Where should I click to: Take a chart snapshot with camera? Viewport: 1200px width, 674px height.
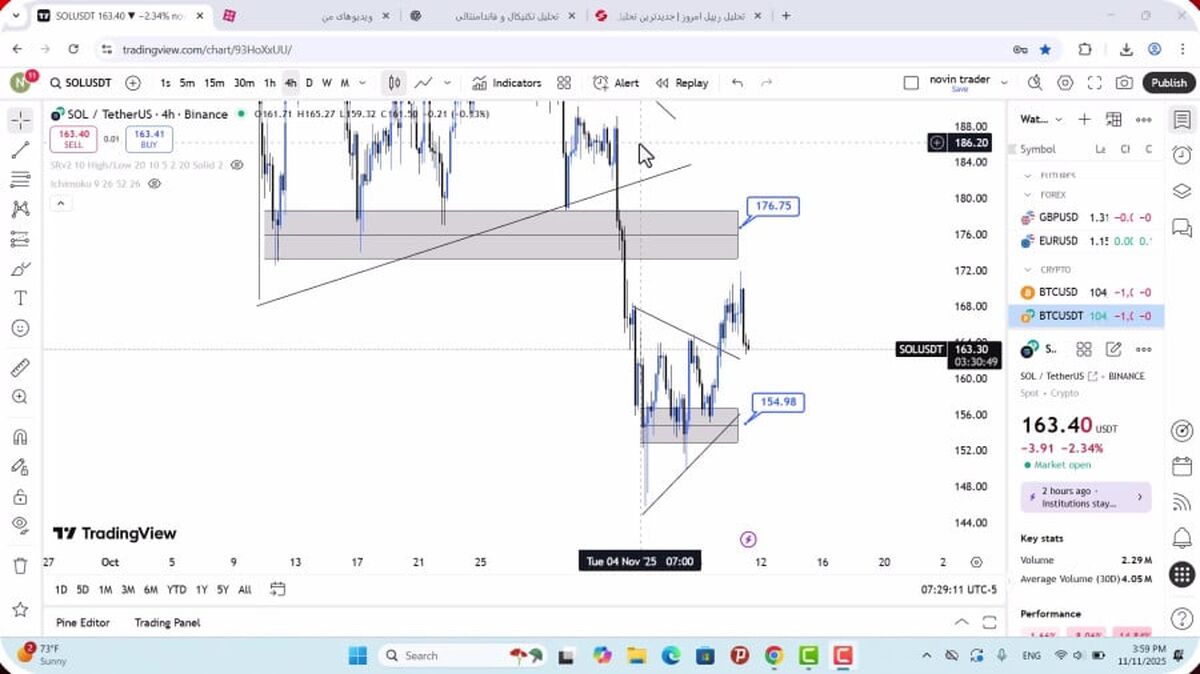tap(1125, 83)
